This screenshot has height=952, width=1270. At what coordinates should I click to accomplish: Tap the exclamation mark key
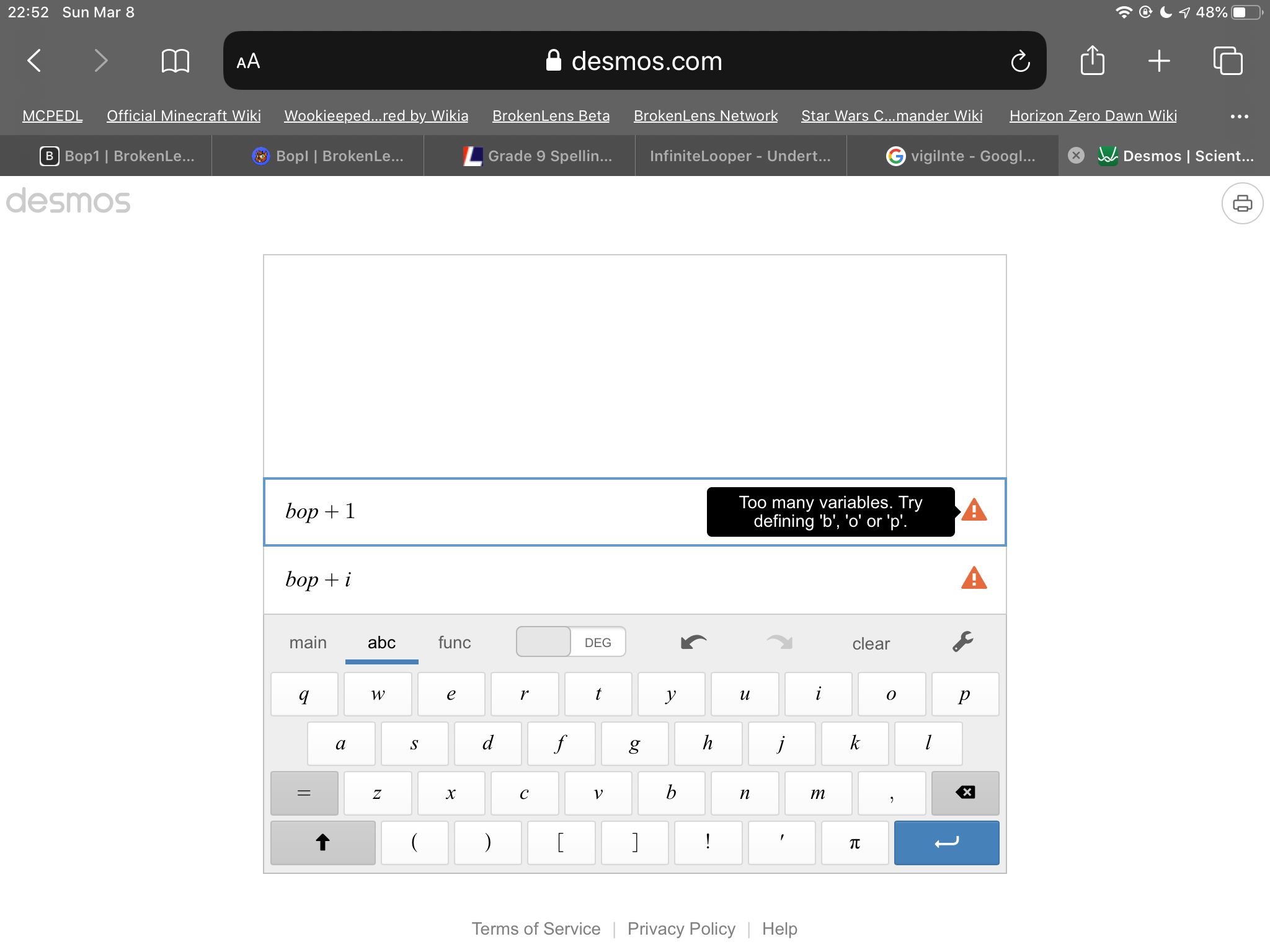708,842
